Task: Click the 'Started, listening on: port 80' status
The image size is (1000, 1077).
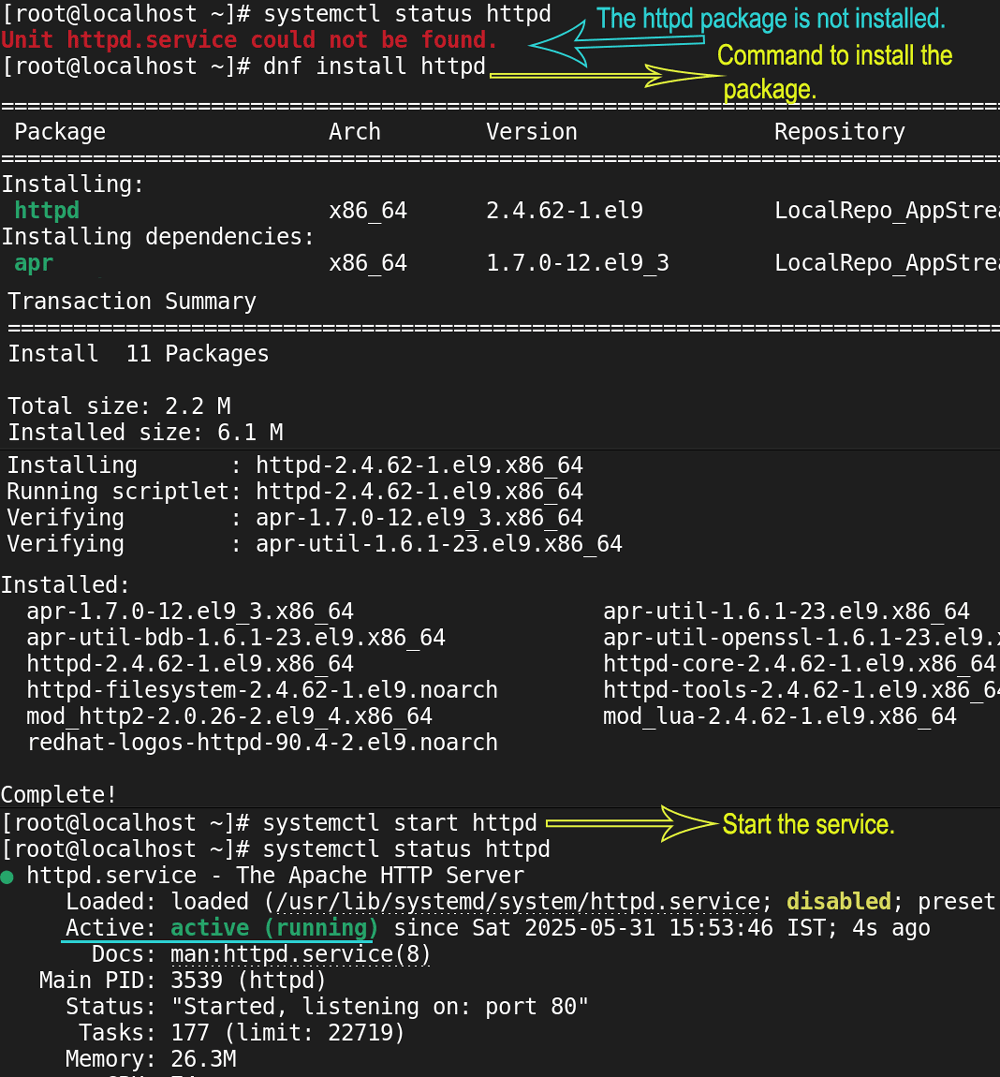Action: 380,1006
